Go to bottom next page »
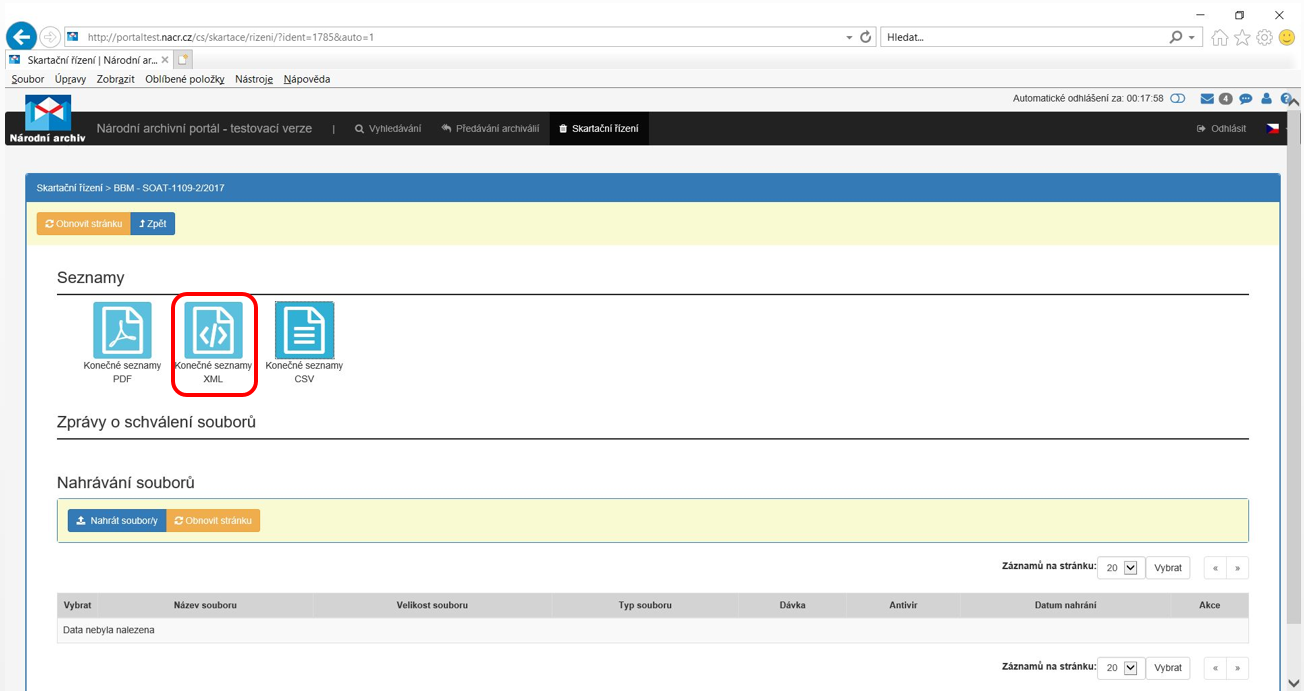The height and width of the screenshot is (691, 1304). (x=1238, y=668)
